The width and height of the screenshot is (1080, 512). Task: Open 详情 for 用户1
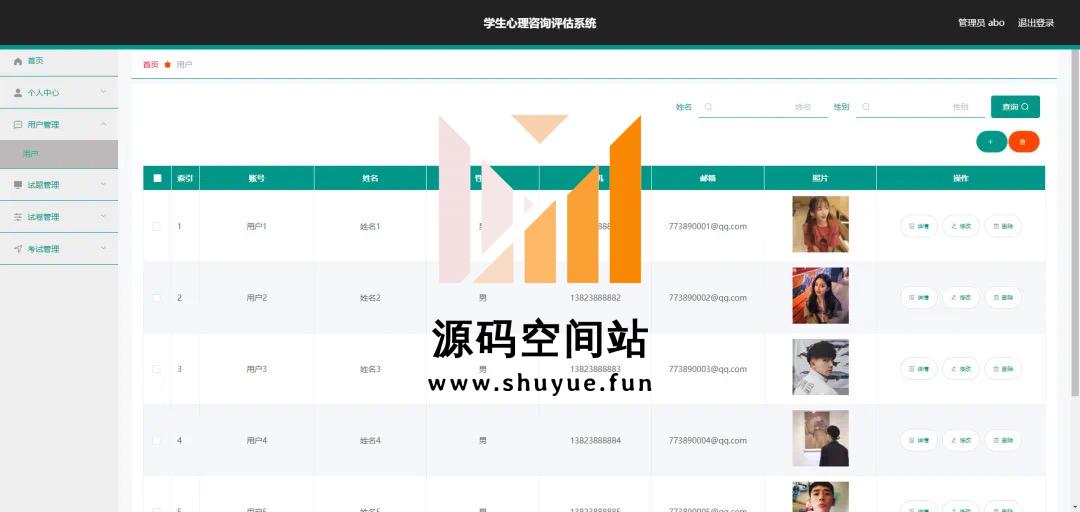click(919, 226)
